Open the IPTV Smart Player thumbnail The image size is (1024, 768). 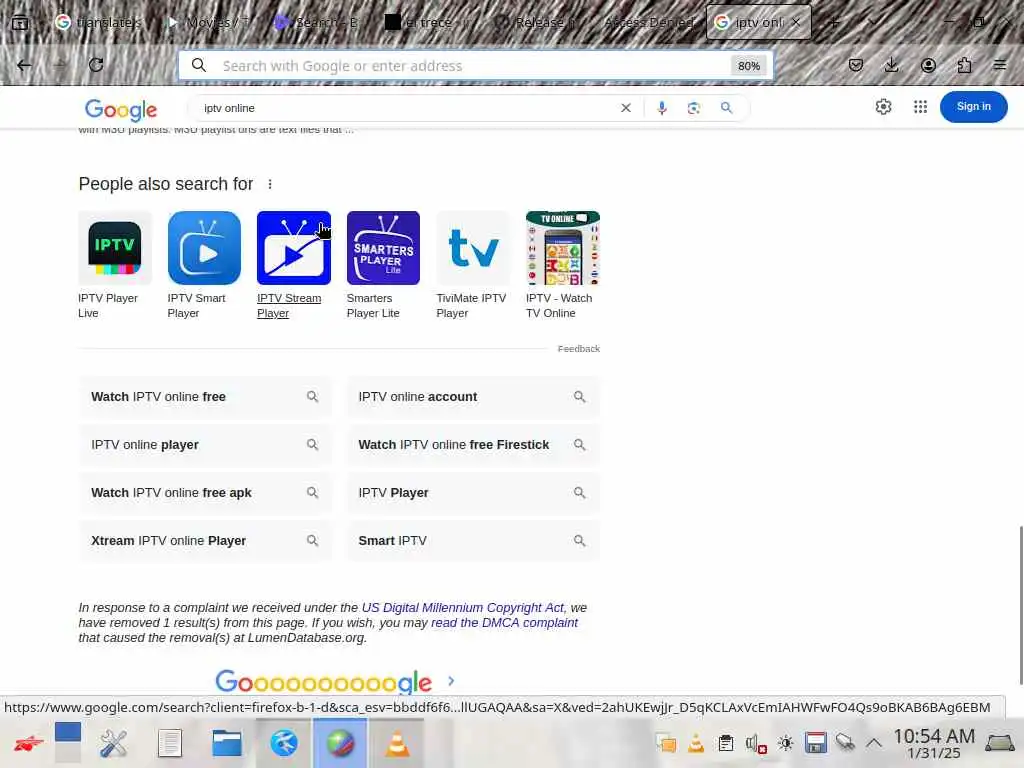(204, 248)
